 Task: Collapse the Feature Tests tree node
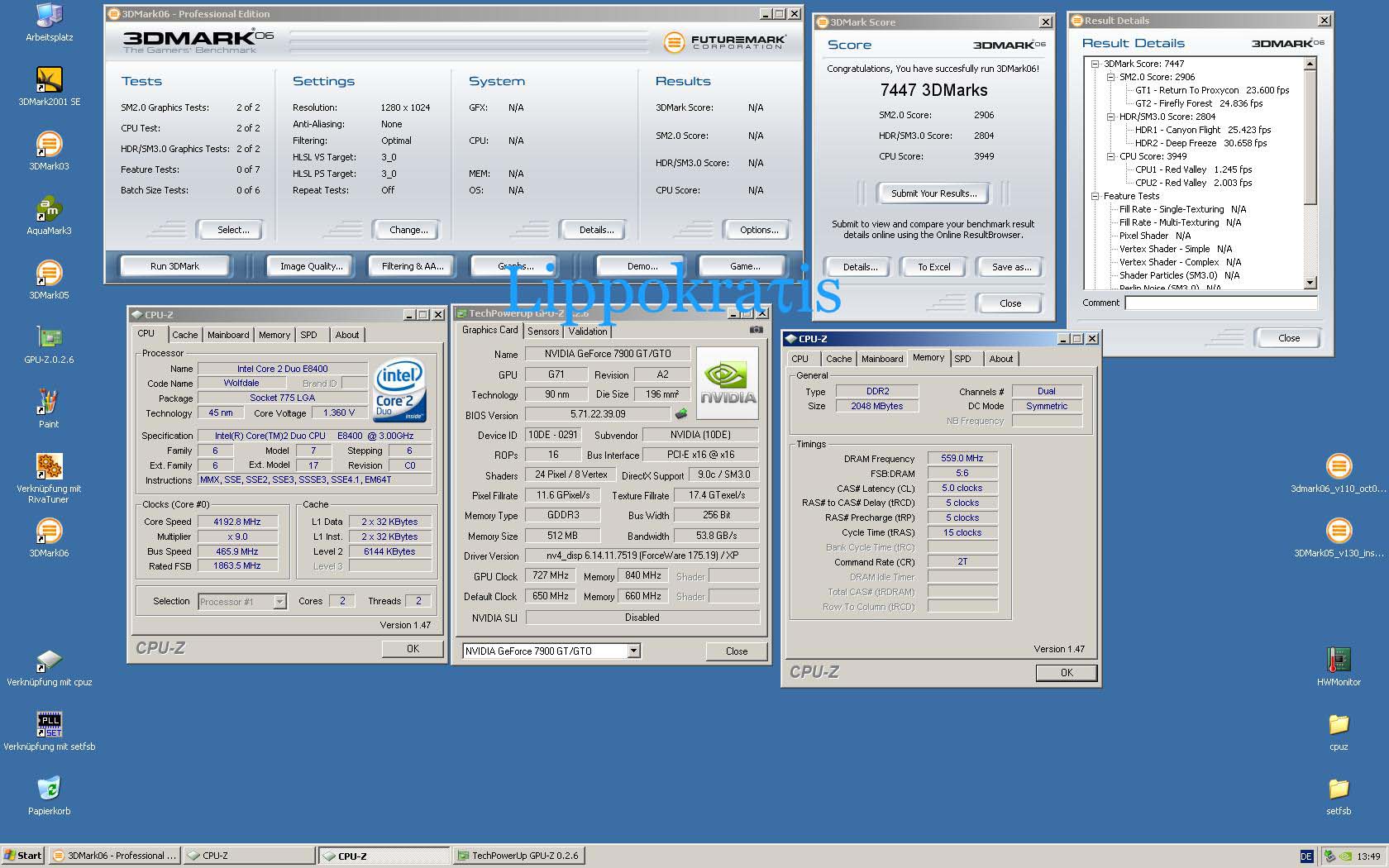click(1095, 196)
